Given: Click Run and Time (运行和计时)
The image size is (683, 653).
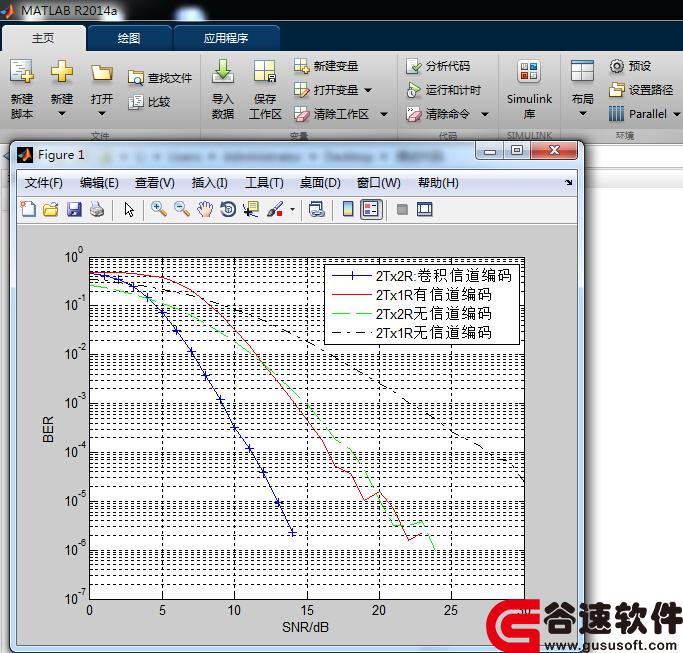Looking at the screenshot, I should (443, 90).
